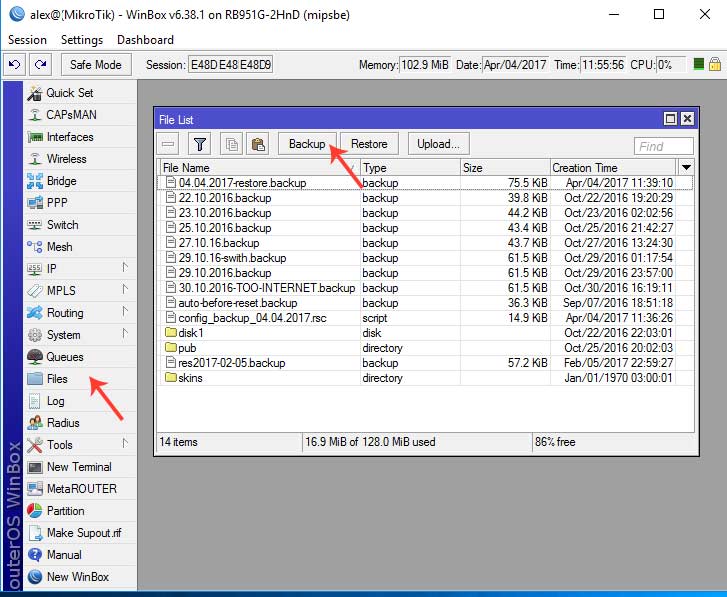The height and width of the screenshot is (597, 727).
Task: Open the columns dropdown arrow in File List
Action: pos(686,167)
